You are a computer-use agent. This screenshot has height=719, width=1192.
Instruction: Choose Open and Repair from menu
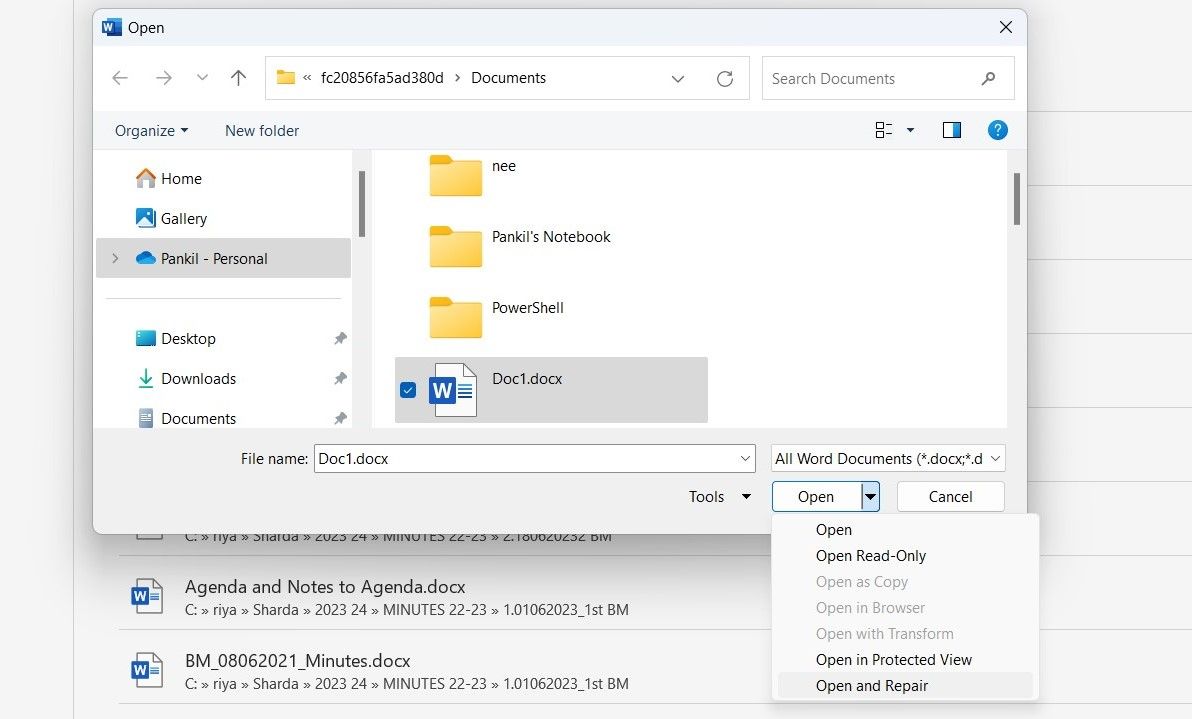[871, 686]
